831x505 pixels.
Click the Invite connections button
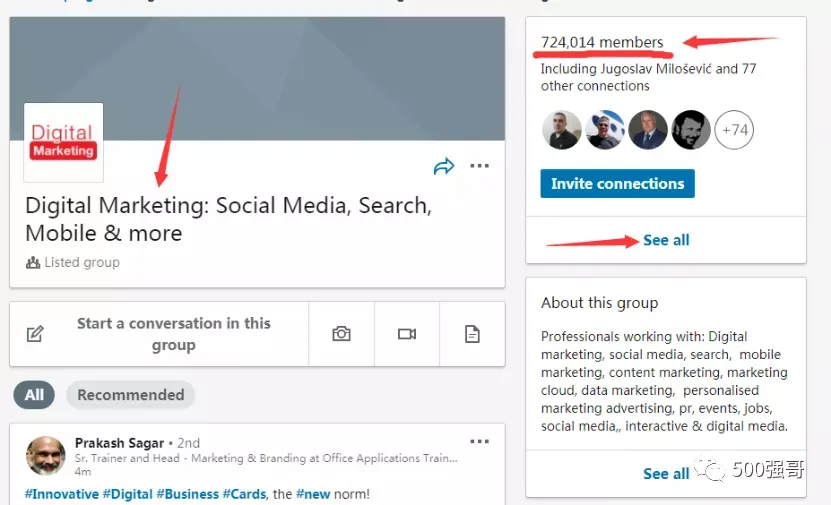[617, 183]
